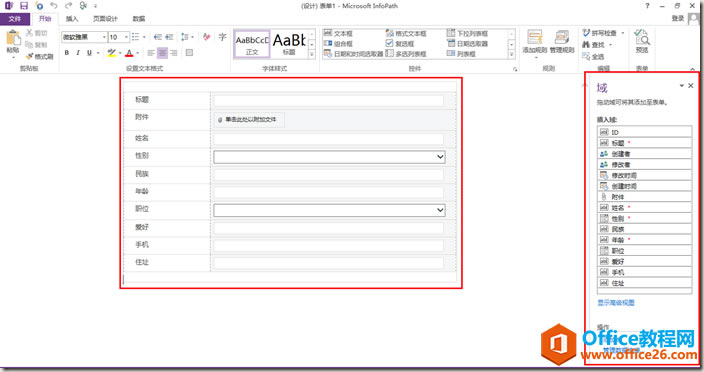Insert a 列表框 list box control
704x372 pixels.
click(461, 54)
